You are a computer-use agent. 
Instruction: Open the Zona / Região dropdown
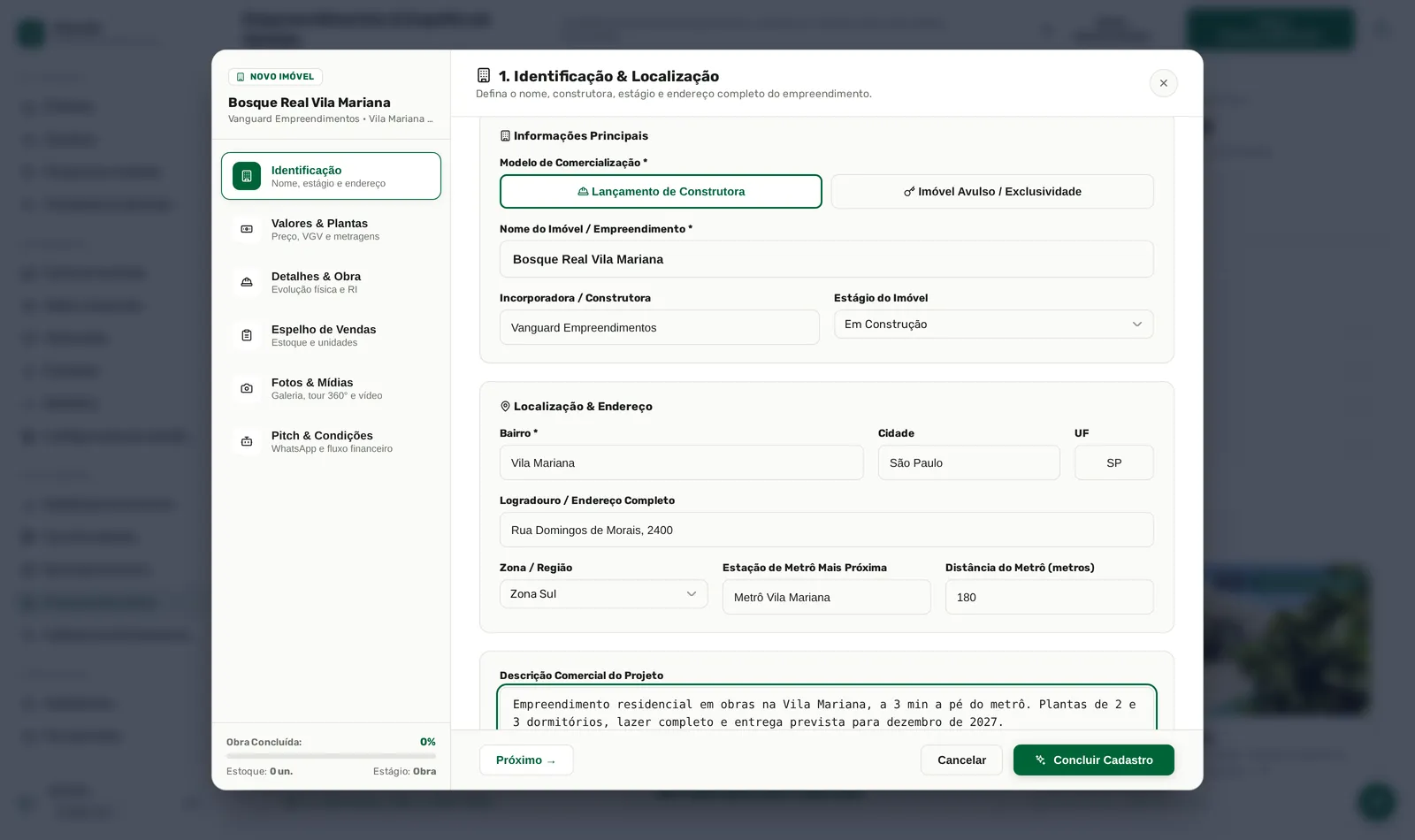point(604,594)
